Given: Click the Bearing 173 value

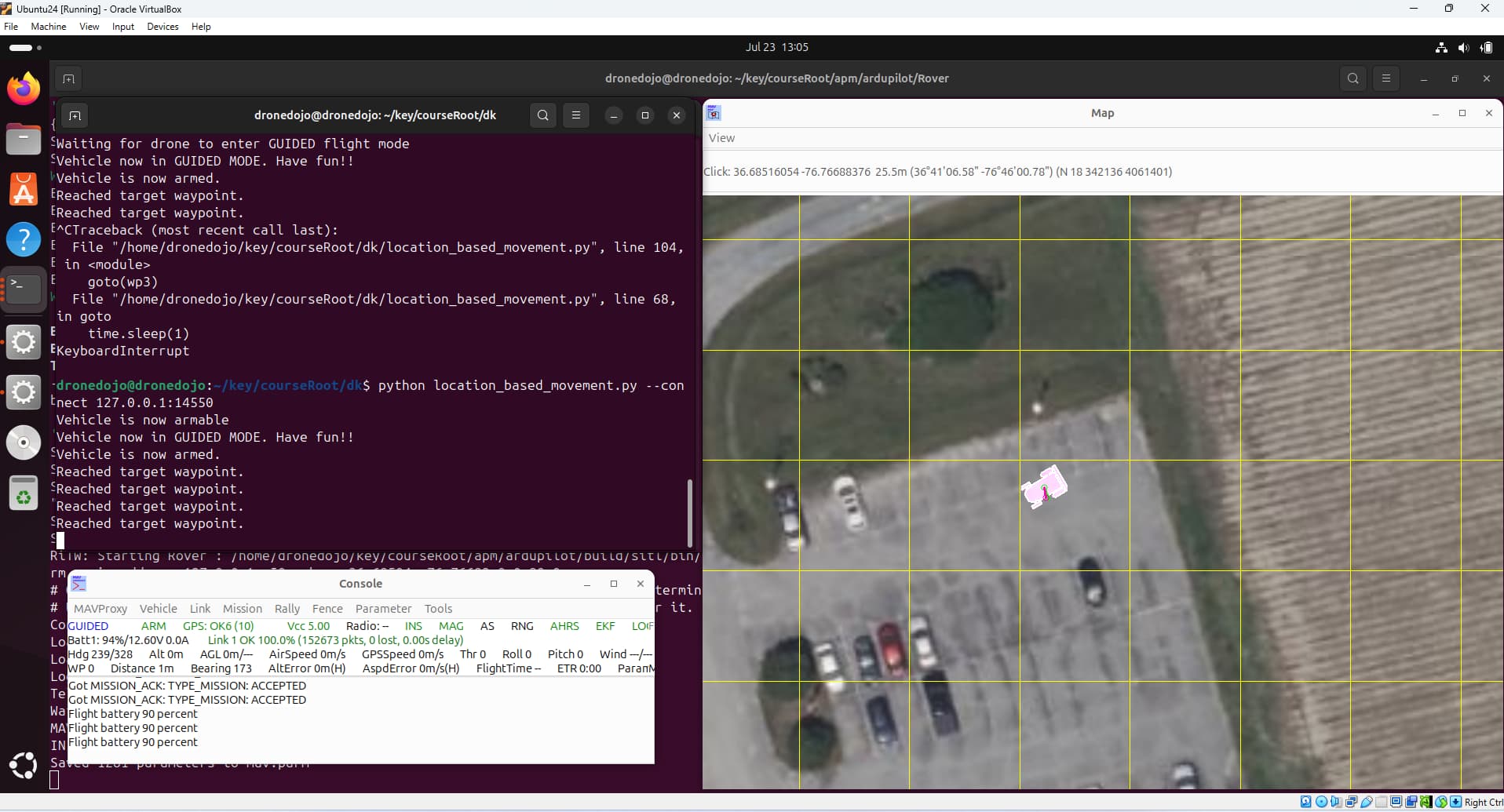Looking at the screenshot, I should [x=221, y=668].
